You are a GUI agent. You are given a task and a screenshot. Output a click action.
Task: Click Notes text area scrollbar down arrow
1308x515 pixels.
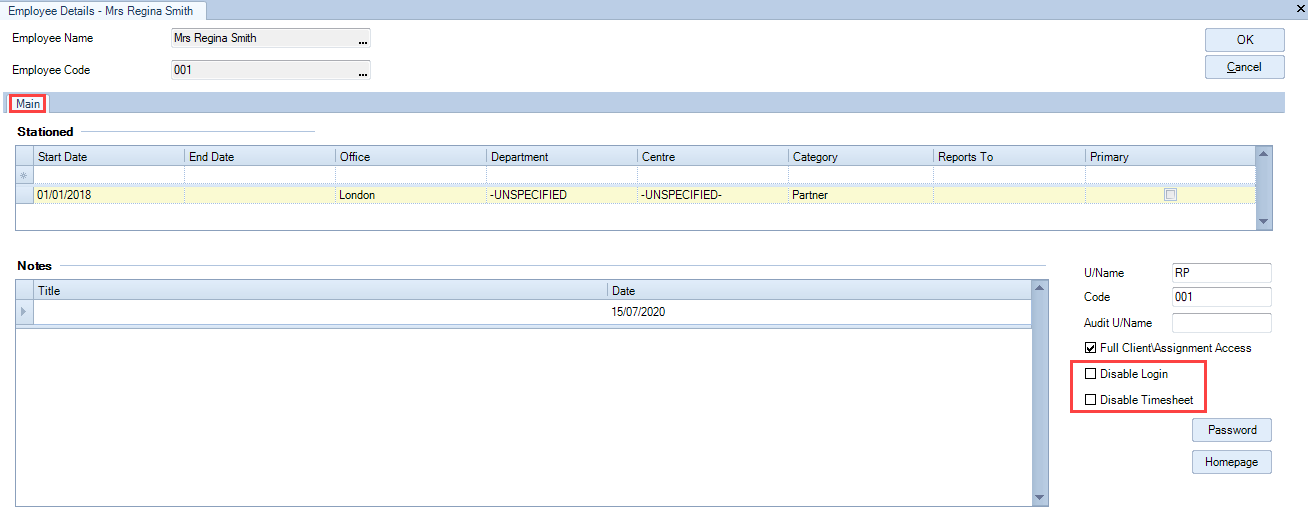1040,497
